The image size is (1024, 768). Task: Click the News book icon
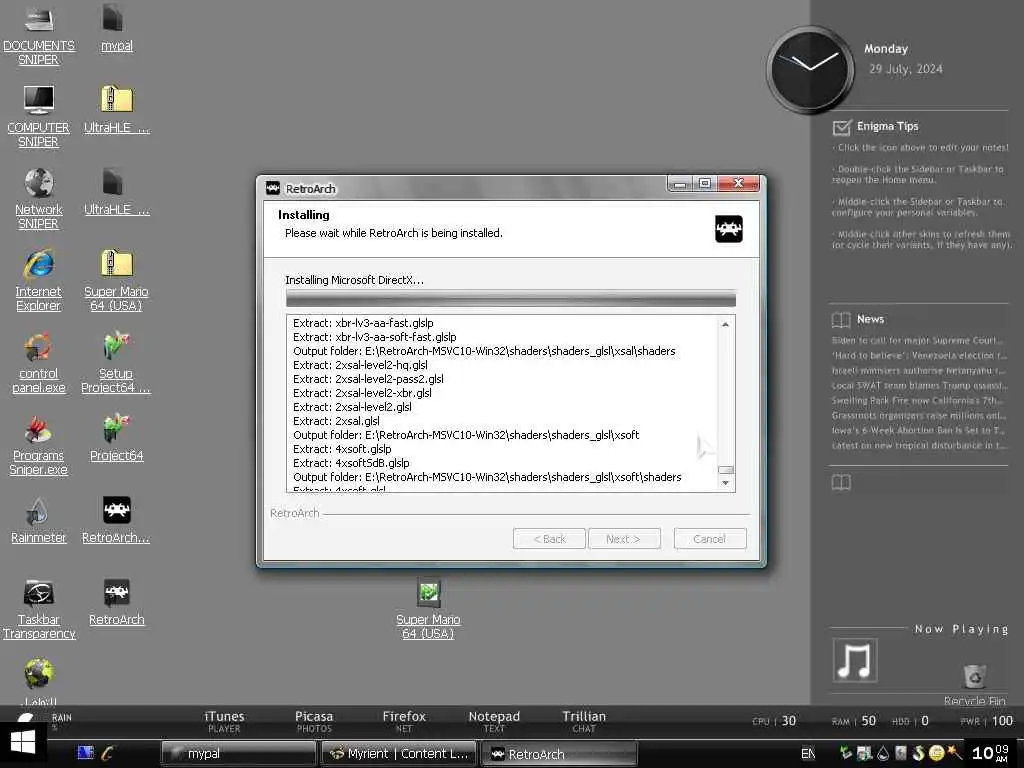[x=841, y=319]
